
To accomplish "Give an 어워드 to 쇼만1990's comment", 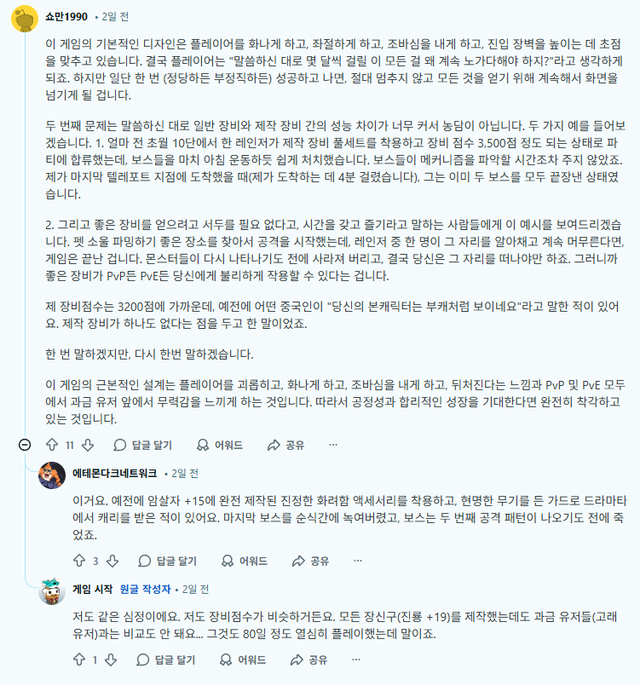I will 219,444.
